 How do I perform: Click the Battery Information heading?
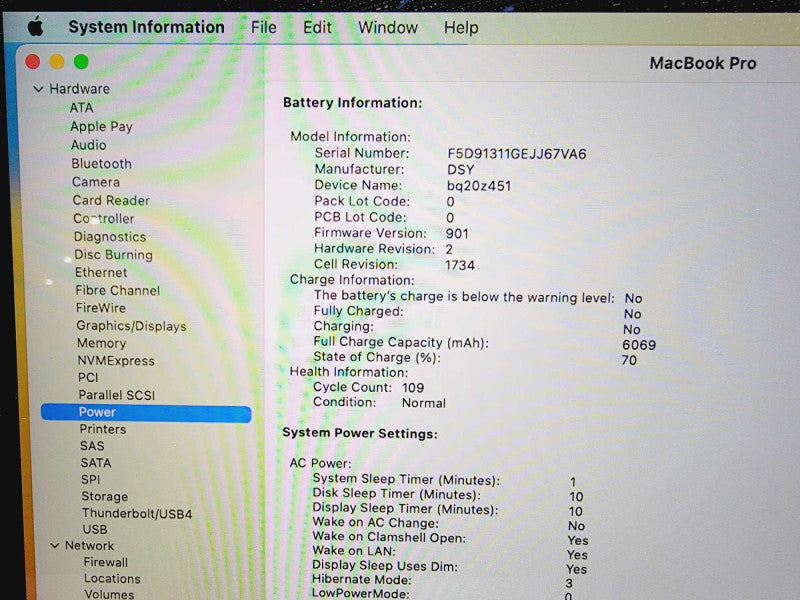point(353,103)
